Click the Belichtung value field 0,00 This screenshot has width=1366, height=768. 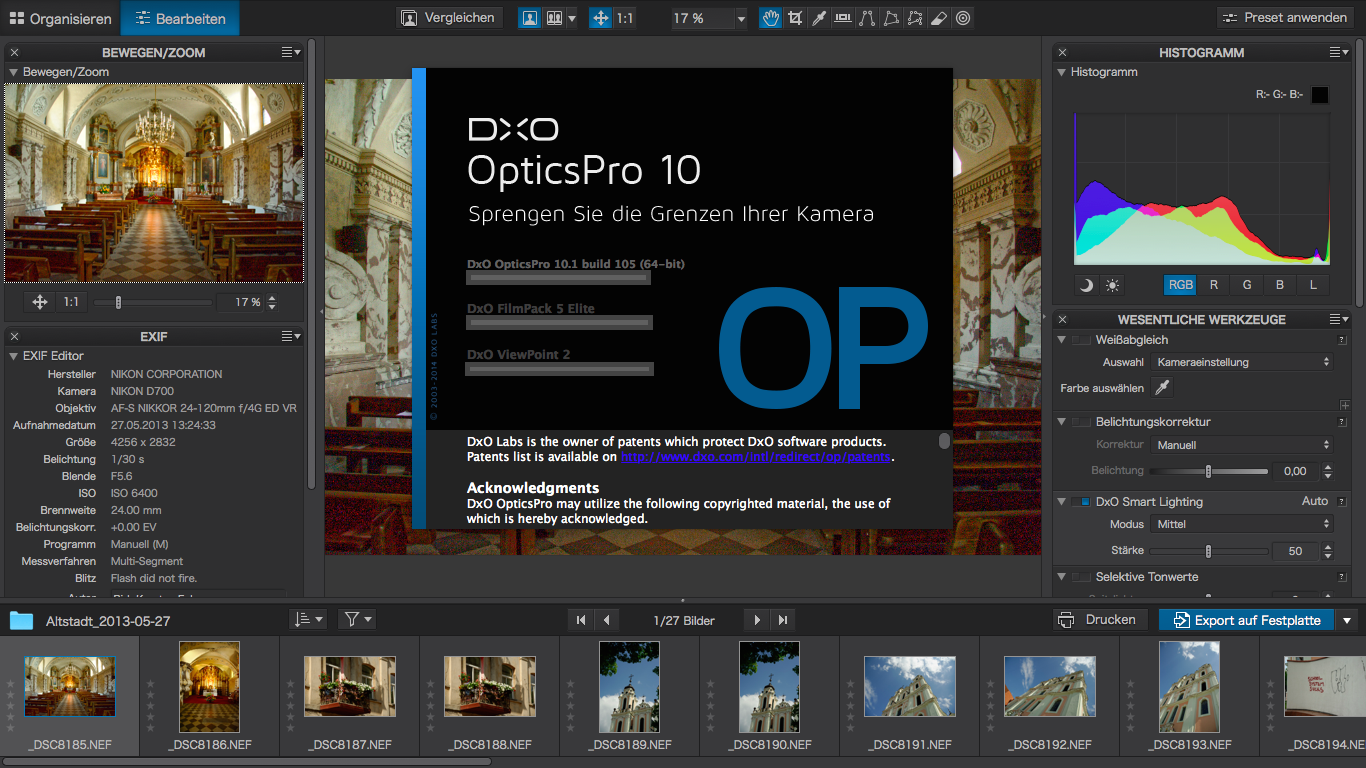pos(1294,471)
